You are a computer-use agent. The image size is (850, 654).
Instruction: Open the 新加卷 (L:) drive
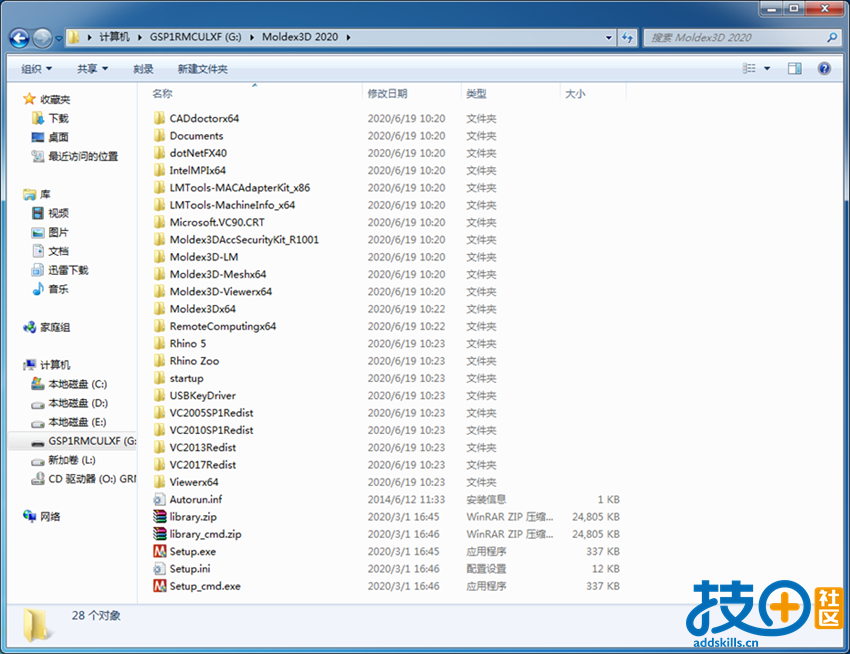pyautogui.click(x=72, y=460)
